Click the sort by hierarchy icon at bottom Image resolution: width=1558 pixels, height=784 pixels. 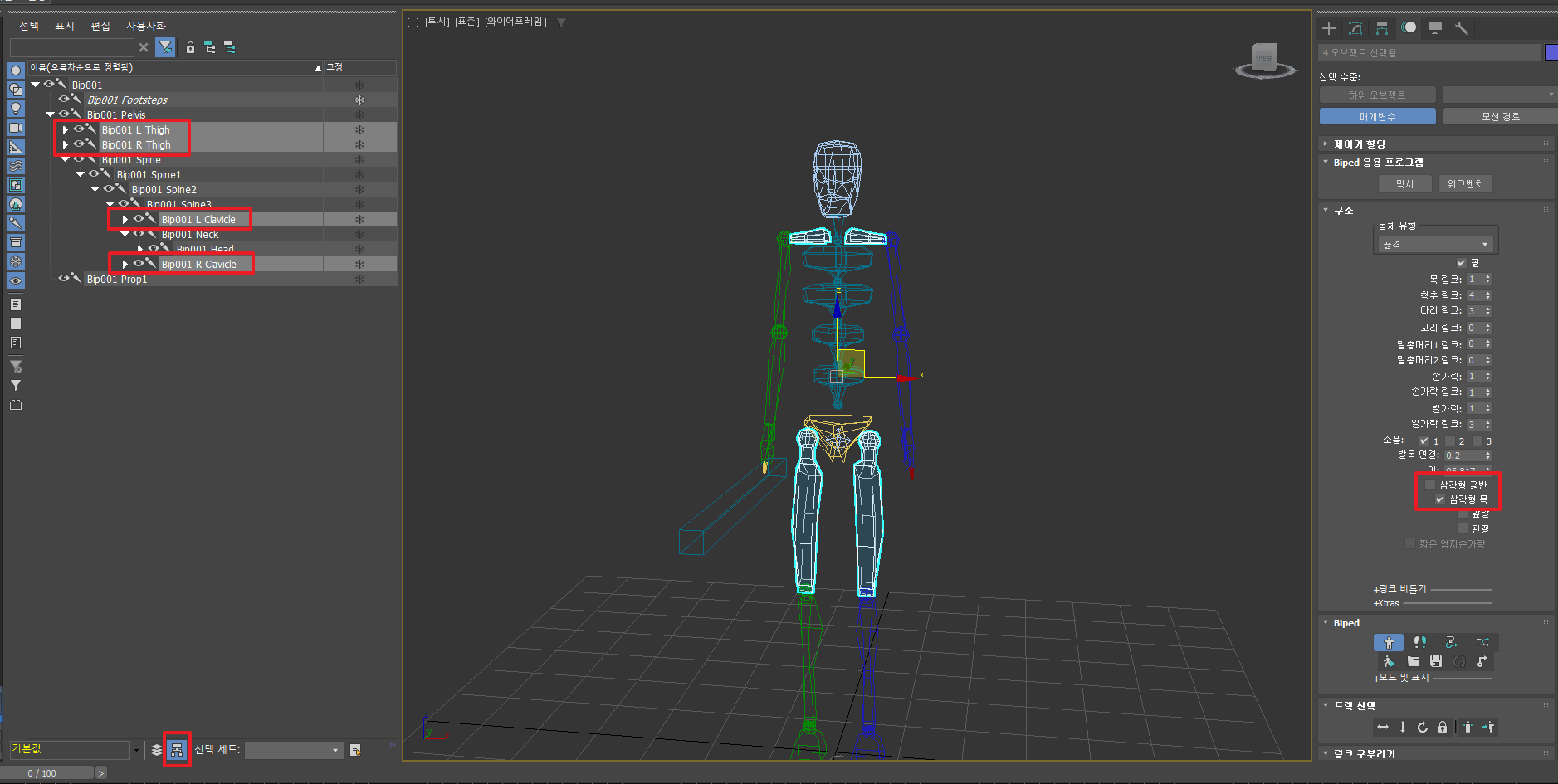(x=177, y=750)
